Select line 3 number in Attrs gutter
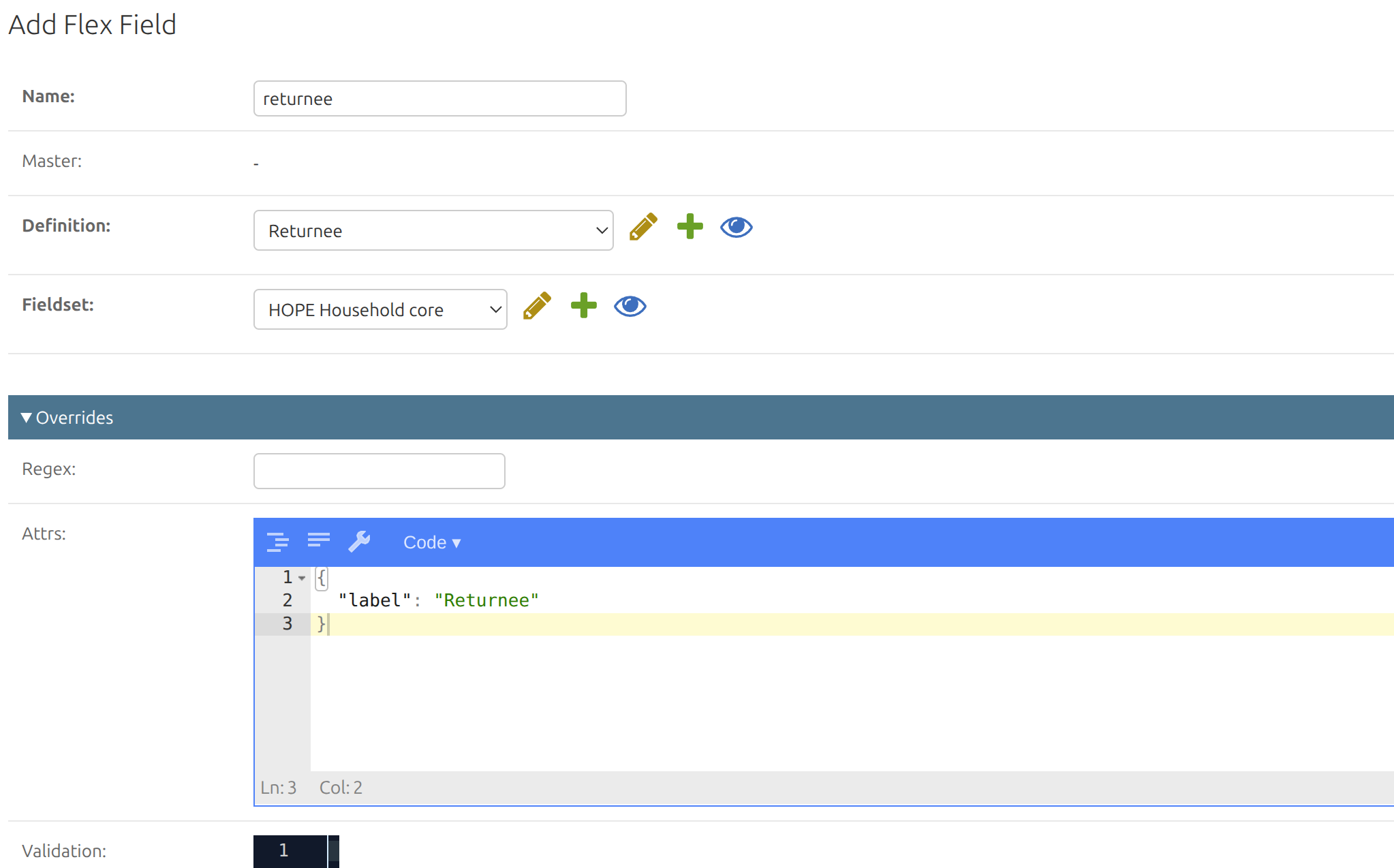The image size is (1394, 868). point(287,623)
